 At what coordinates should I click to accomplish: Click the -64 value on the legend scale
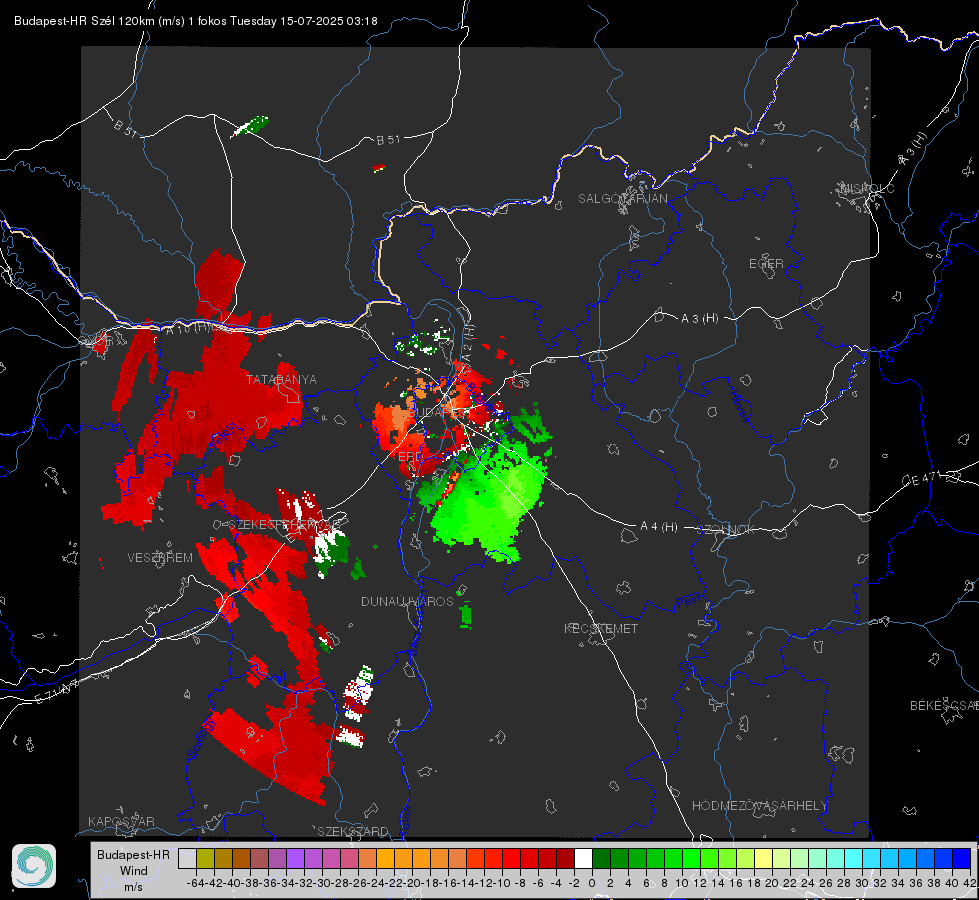pos(195,883)
